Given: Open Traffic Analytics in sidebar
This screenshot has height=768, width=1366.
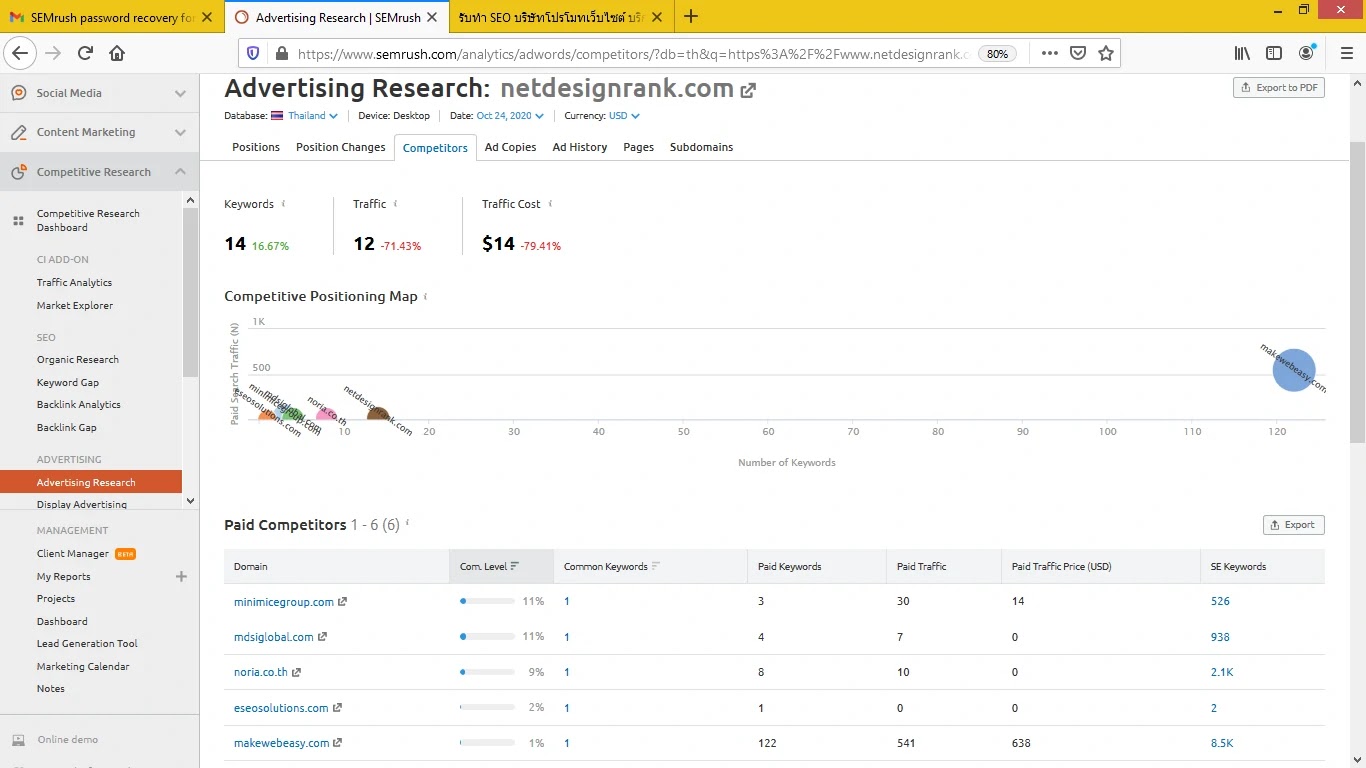Looking at the screenshot, I should coord(74,283).
